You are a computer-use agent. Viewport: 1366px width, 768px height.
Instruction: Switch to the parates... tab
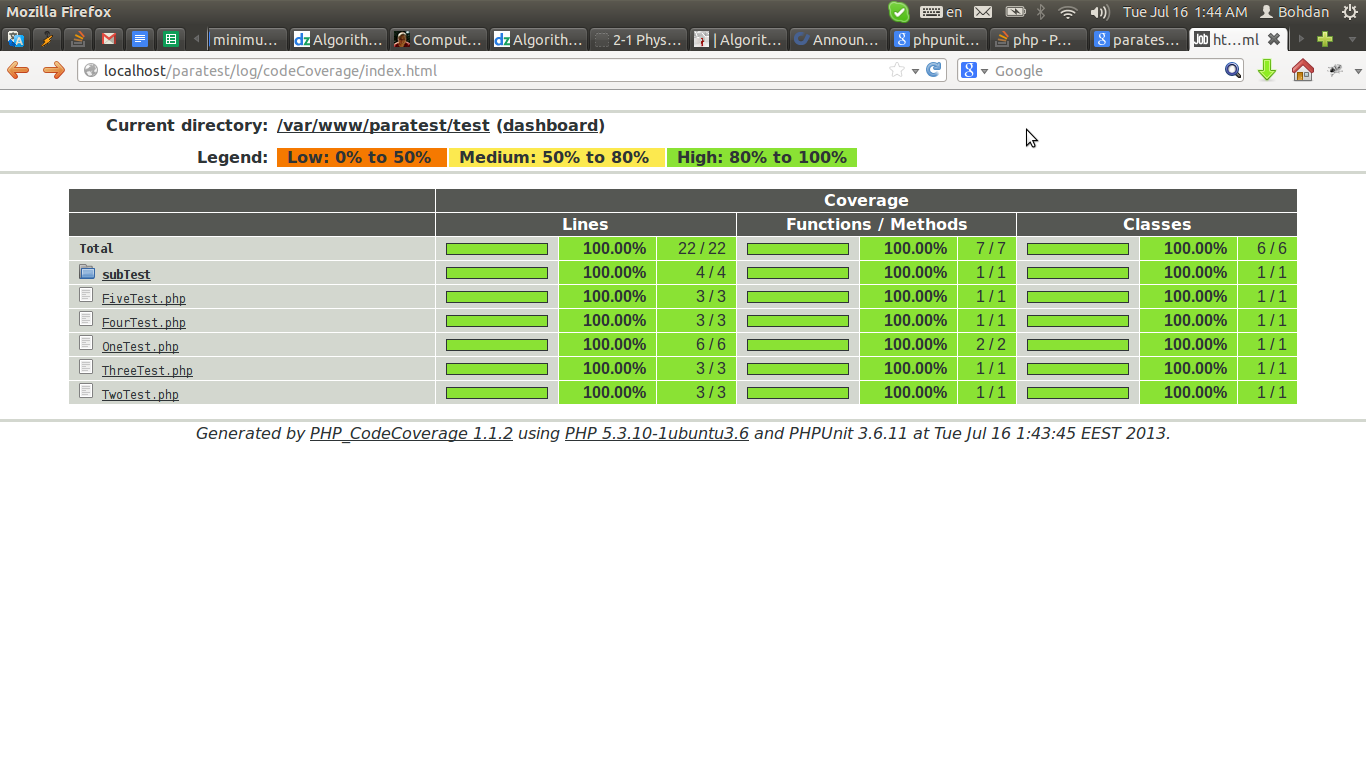[1138, 39]
